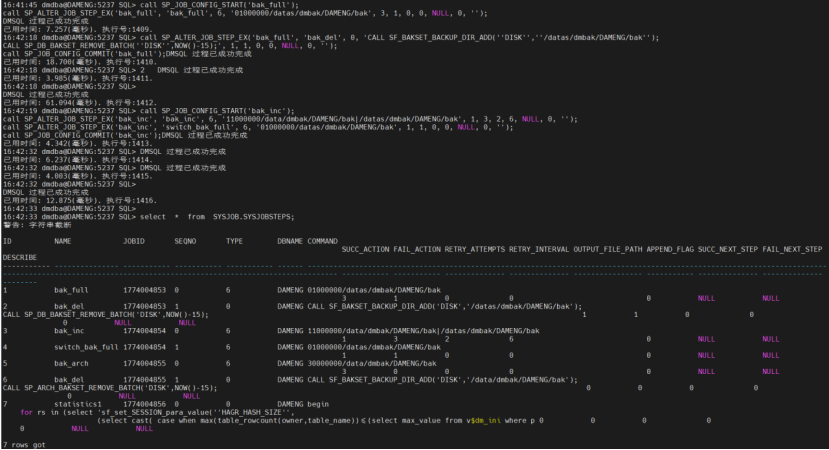
Task: Click the OUTPUT_FILE_PATH column header
Action: 607,249
